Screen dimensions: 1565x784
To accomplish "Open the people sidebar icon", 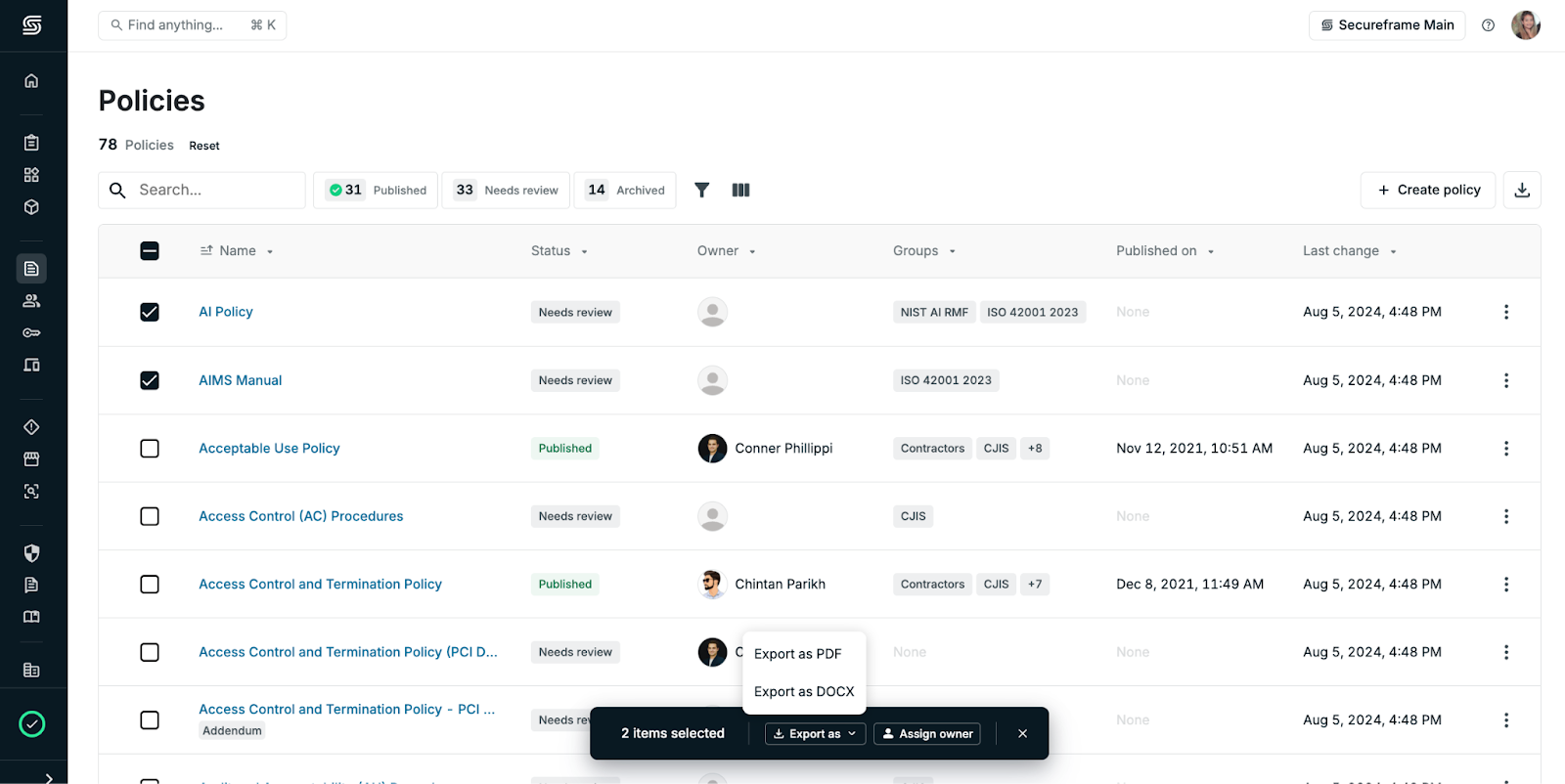I will (x=31, y=301).
